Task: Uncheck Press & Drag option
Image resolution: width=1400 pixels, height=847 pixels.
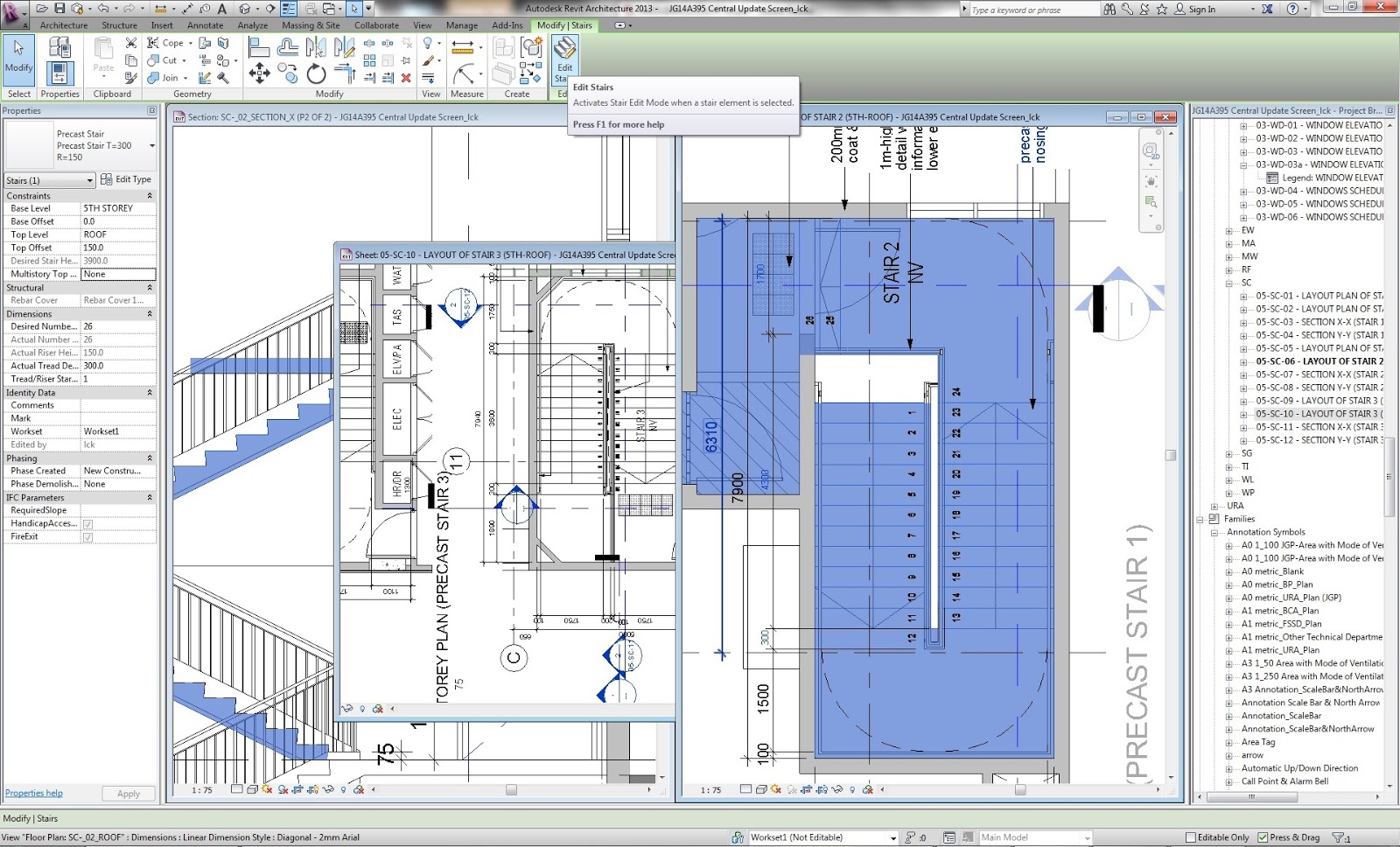Action: [1263, 836]
